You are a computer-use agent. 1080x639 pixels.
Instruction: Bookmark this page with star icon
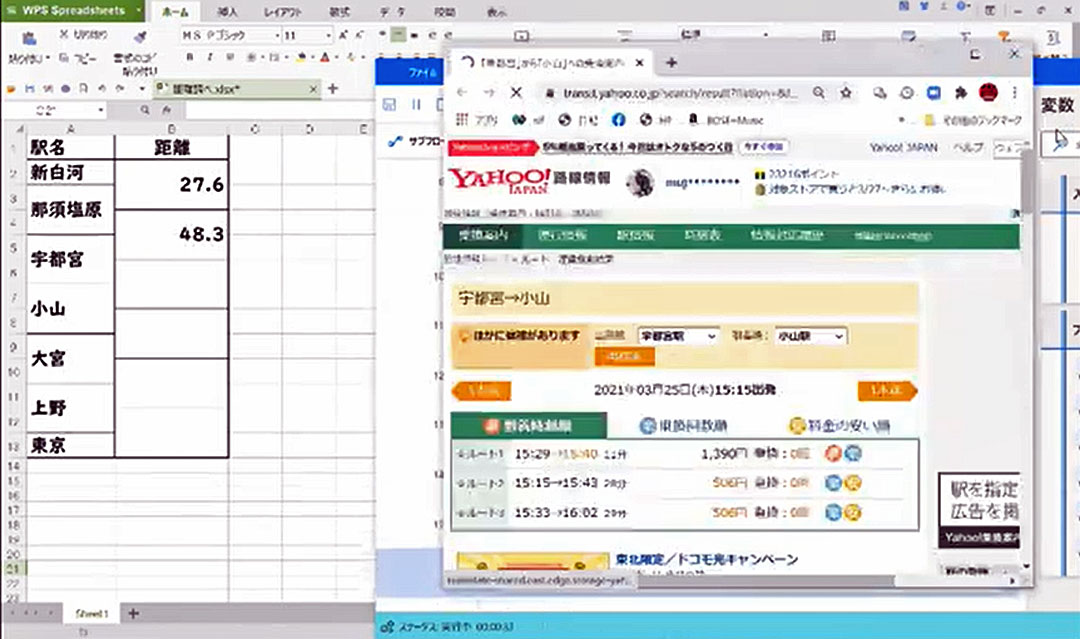point(846,92)
